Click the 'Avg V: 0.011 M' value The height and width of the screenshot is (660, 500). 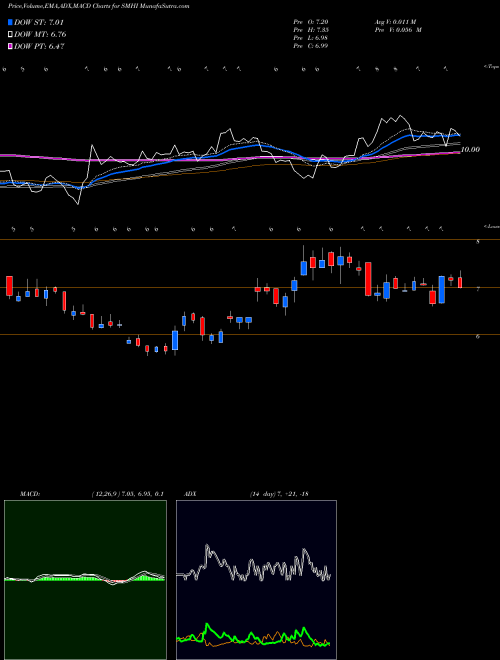pyautogui.click(x=395, y=21)
